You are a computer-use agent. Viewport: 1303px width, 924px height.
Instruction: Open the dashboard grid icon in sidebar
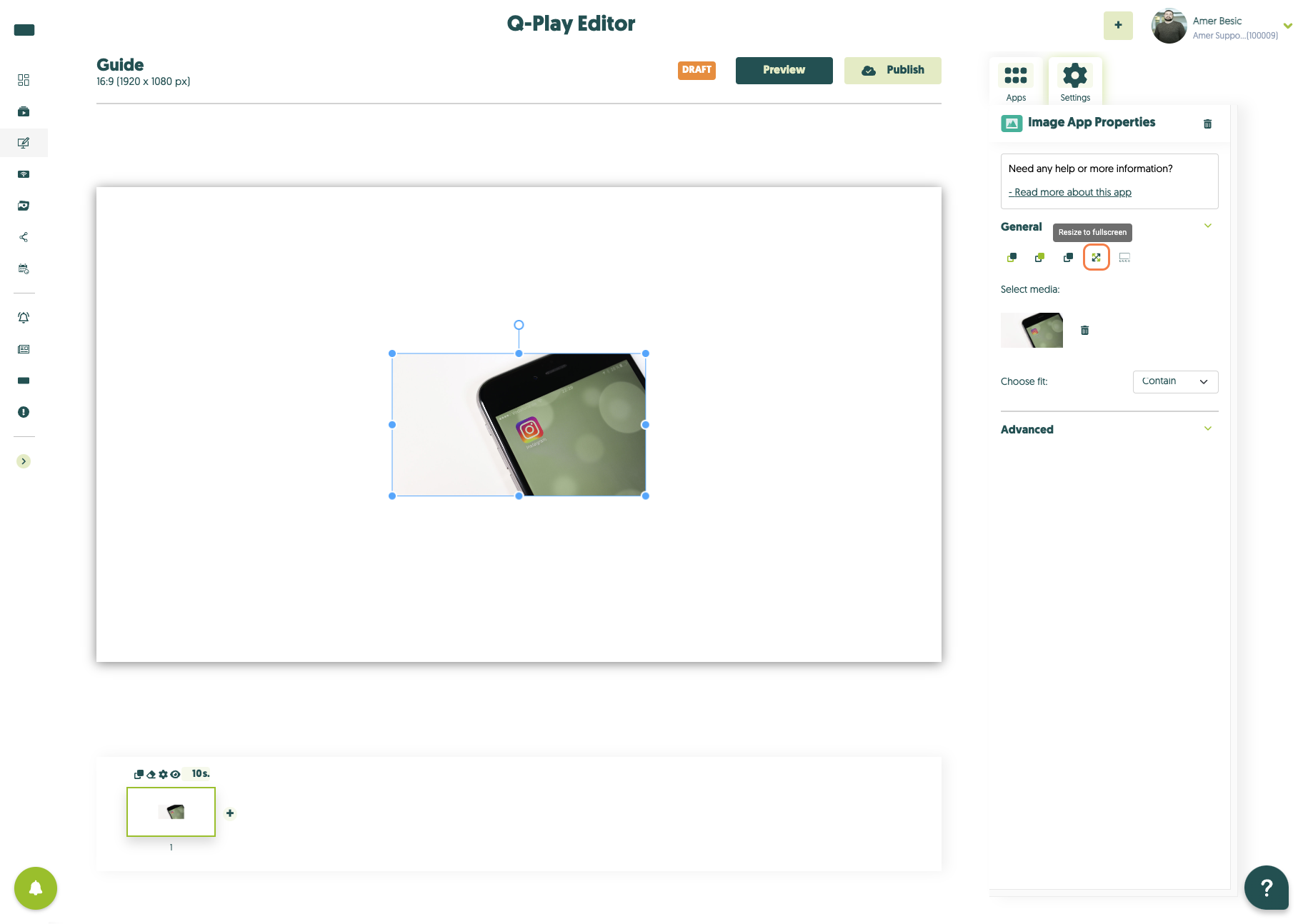pyautogui.click(x=24, y=80)
